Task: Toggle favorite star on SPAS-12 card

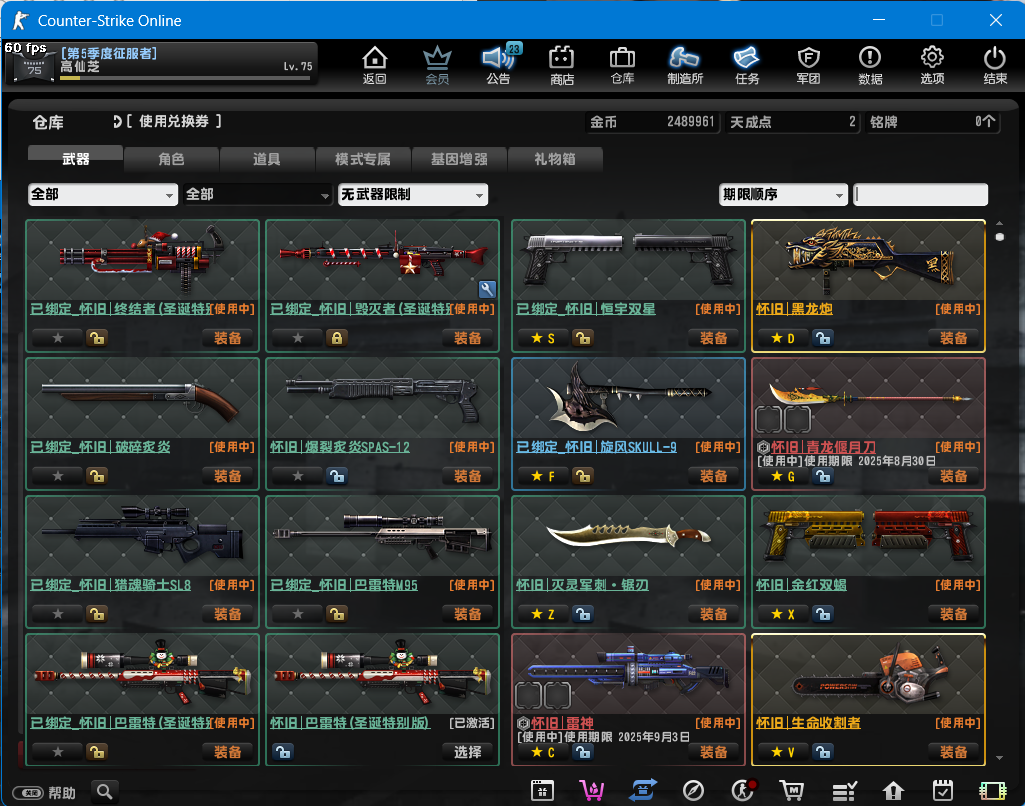Action: pyautogui.click(x=298, y=476)
